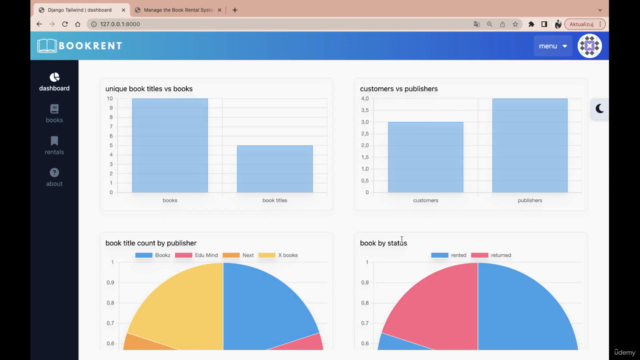Toggle Edu Mind legend swatch
Screen dimensions: 640x360
pos(183,255)
